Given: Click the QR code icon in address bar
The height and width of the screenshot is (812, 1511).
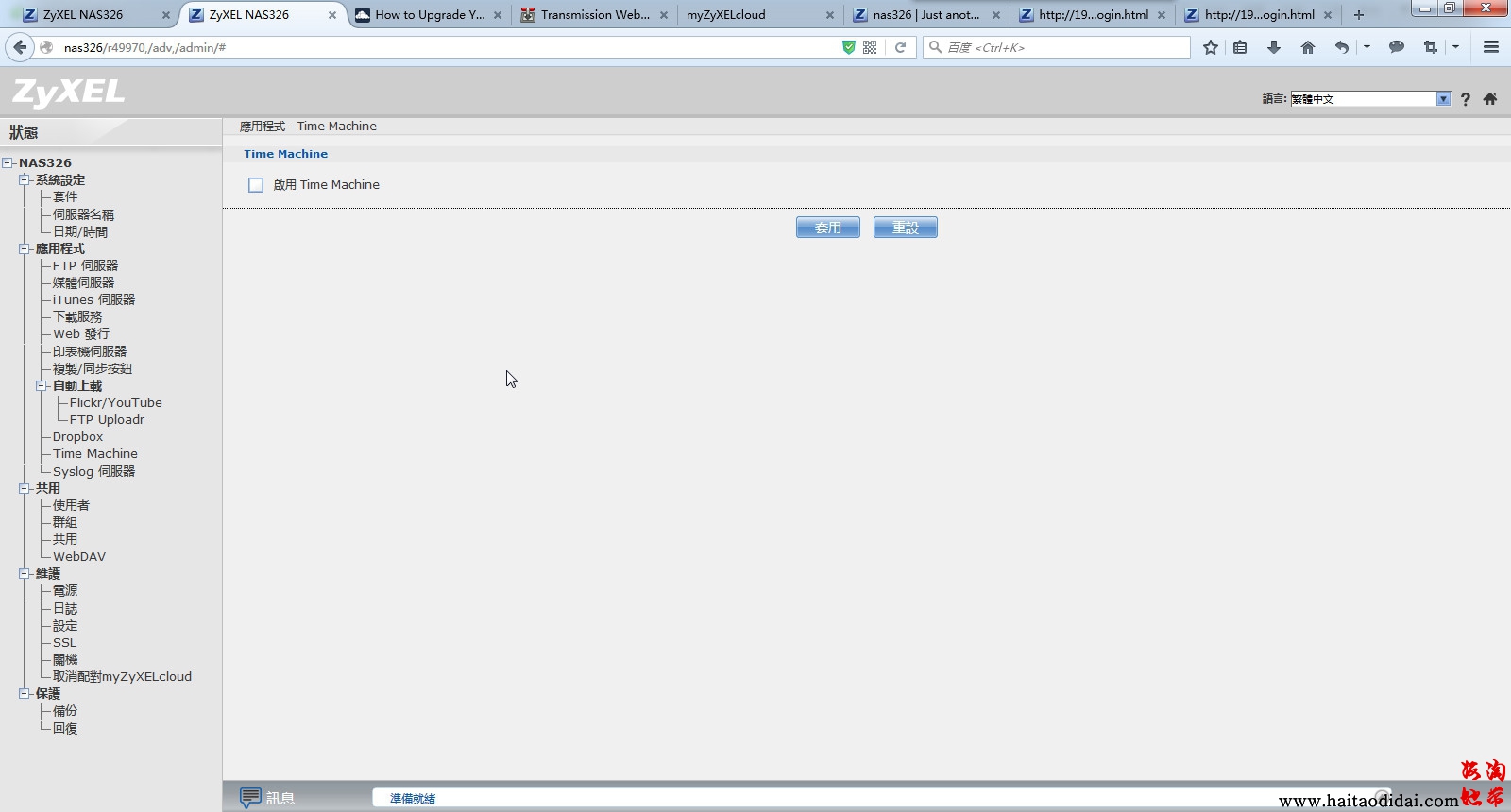Looking at the screenshot, I should (x=870, y=47).
